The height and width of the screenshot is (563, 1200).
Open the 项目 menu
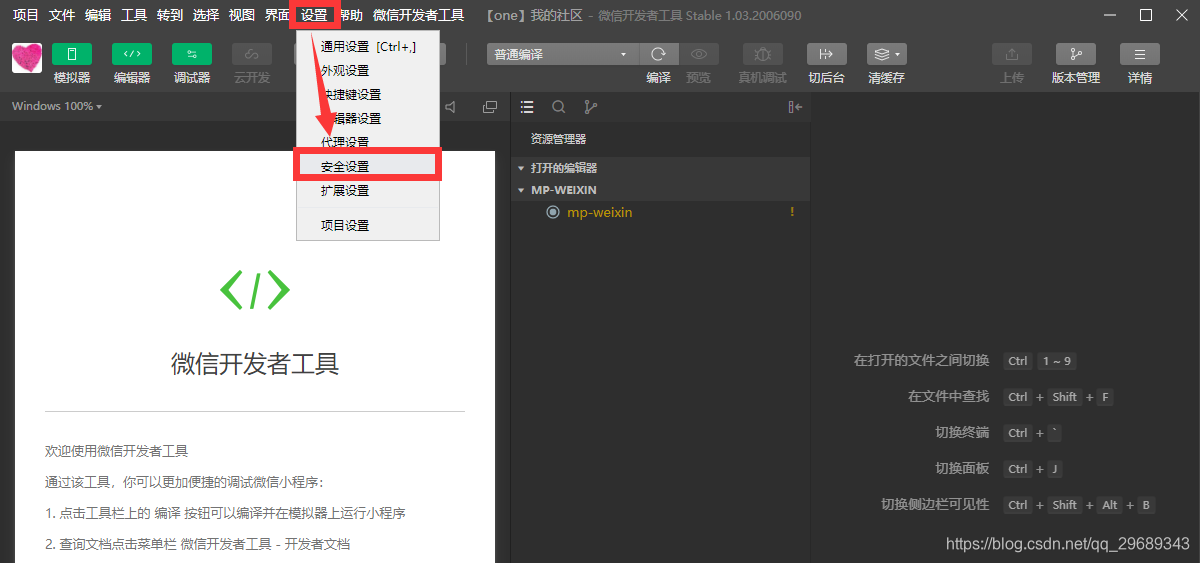pyautogui.click(x=26, y=15)
